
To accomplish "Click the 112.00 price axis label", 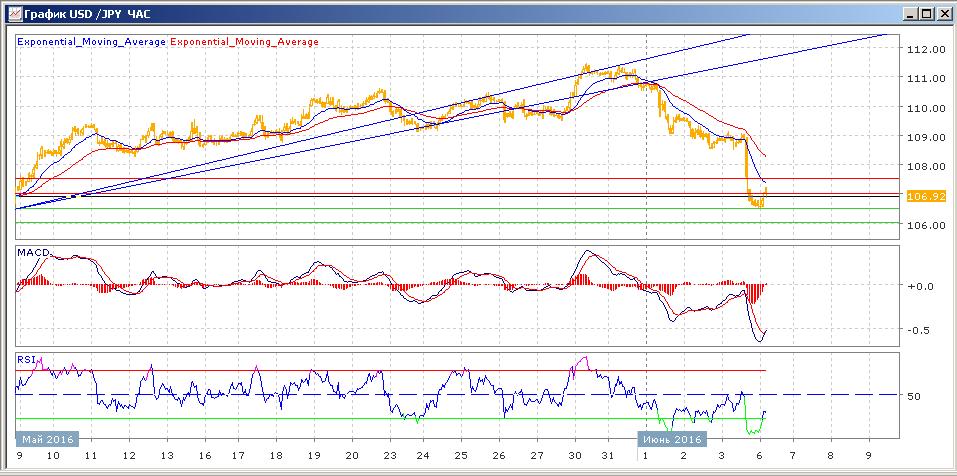I will pos(924,49).
